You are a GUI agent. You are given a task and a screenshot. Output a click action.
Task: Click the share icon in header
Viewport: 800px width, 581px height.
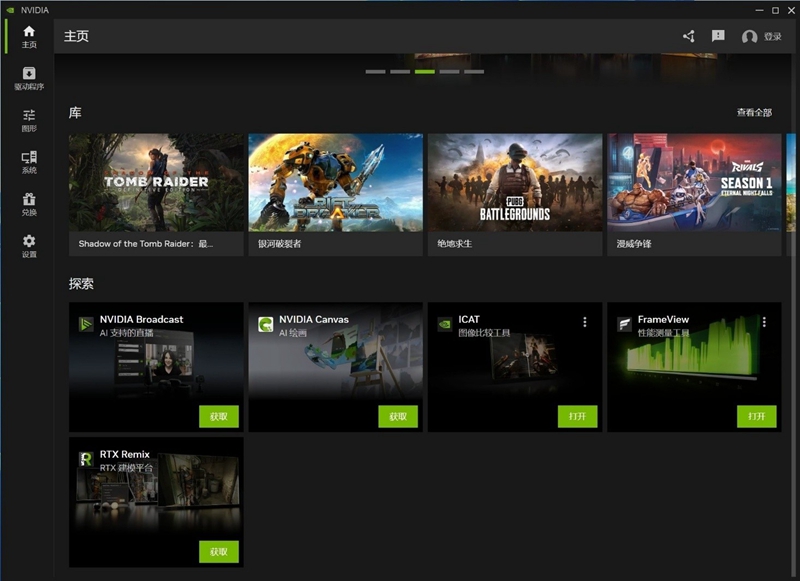click(x=689, y=36)
